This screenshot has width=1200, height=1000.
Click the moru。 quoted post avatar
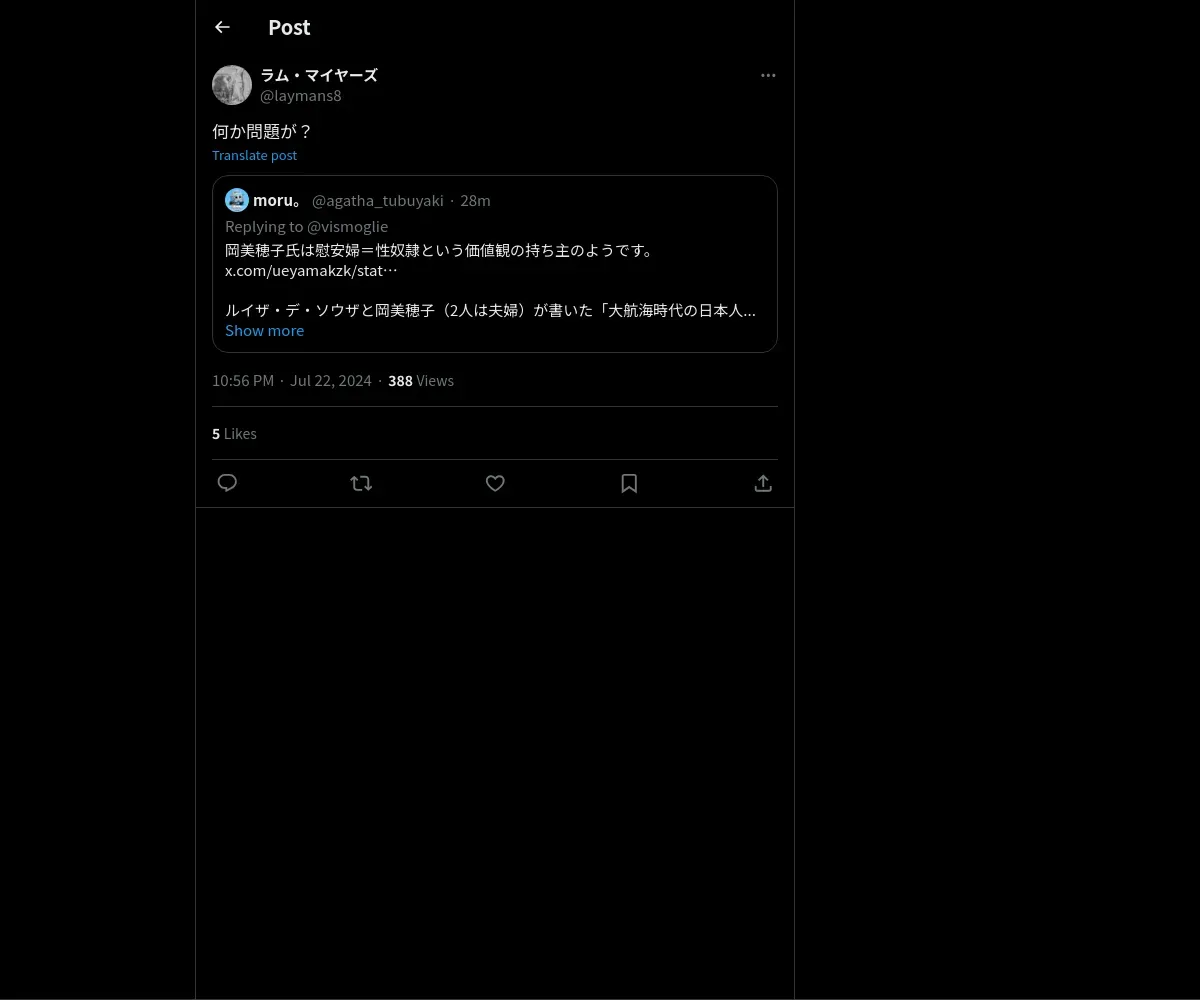pos(237,200)
